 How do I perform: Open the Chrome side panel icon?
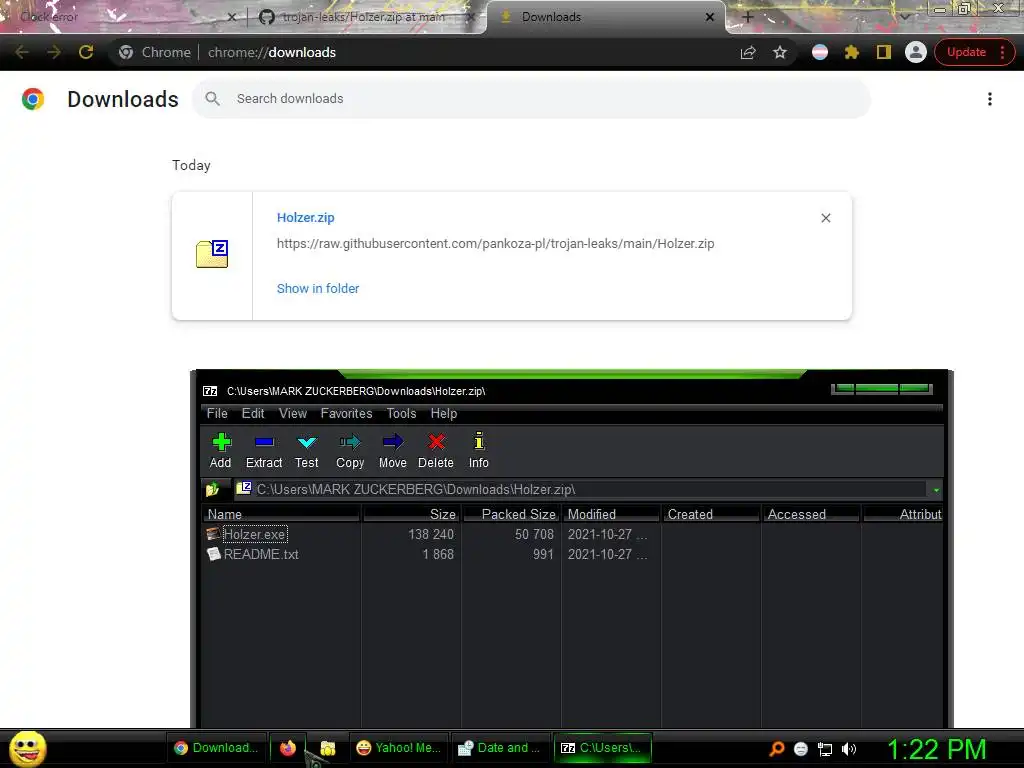(884, 52)
